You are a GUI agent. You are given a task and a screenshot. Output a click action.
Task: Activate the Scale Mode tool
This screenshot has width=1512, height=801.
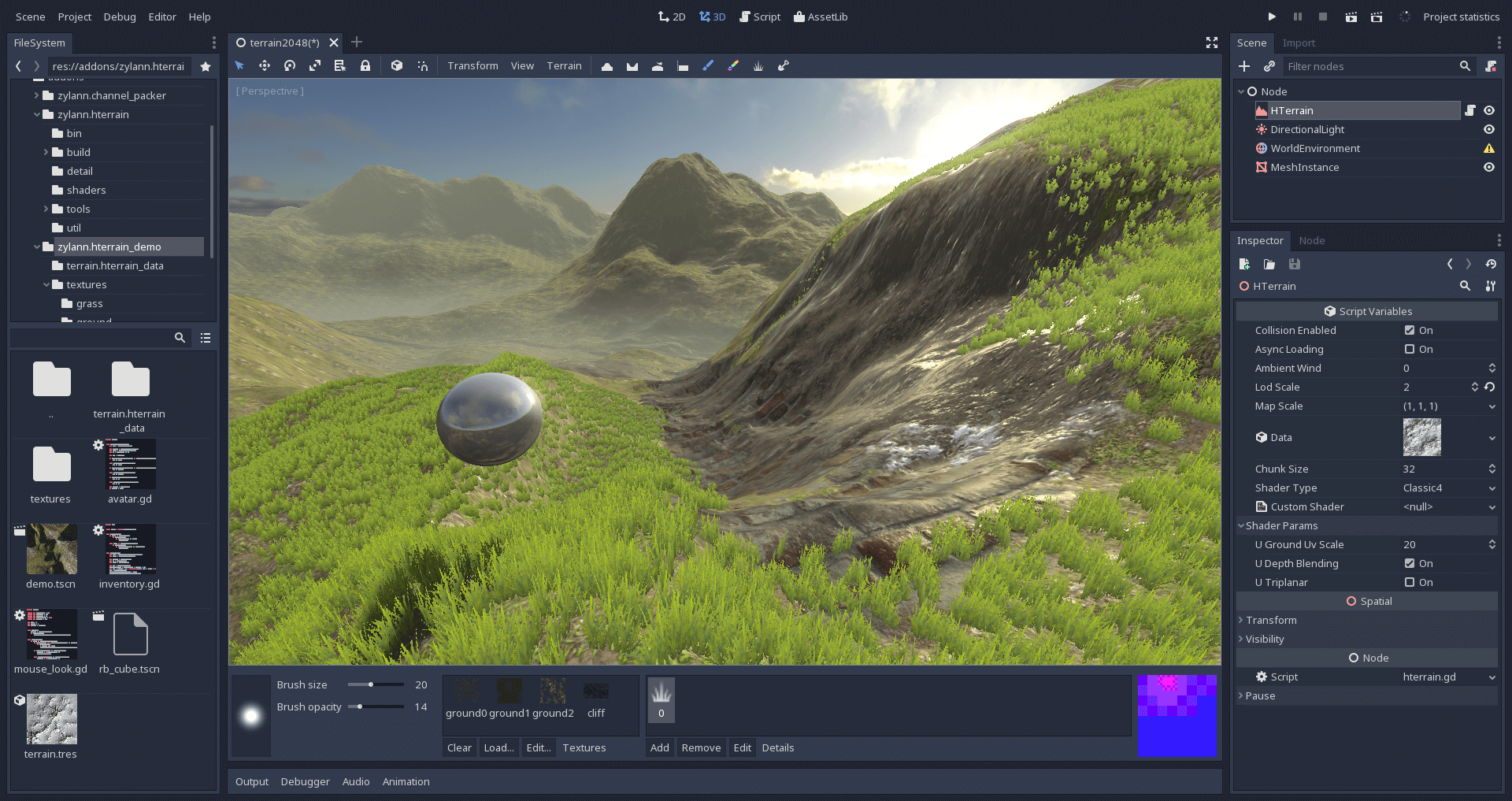(315, 66)
